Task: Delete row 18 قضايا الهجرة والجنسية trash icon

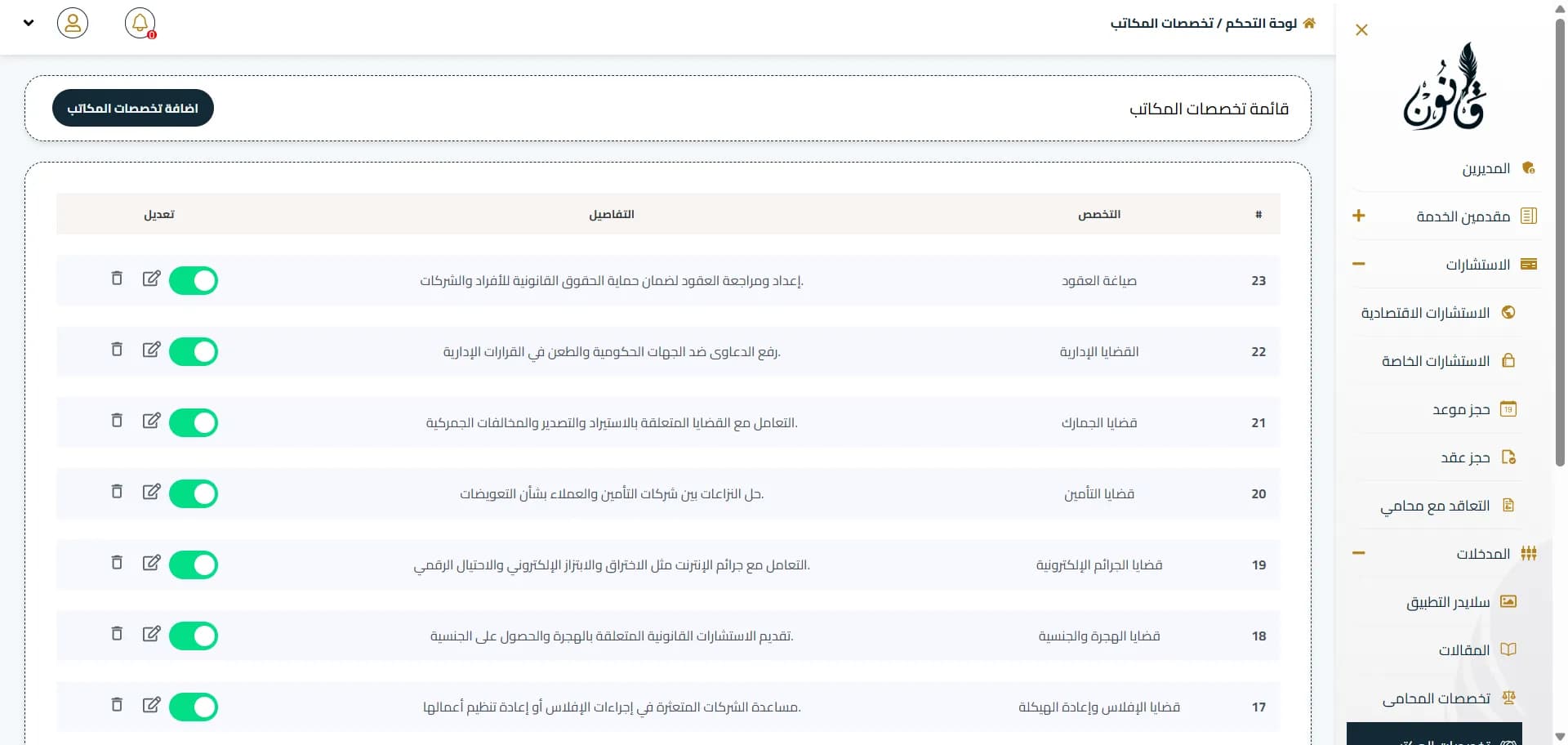Action: (x=117, y=634)
